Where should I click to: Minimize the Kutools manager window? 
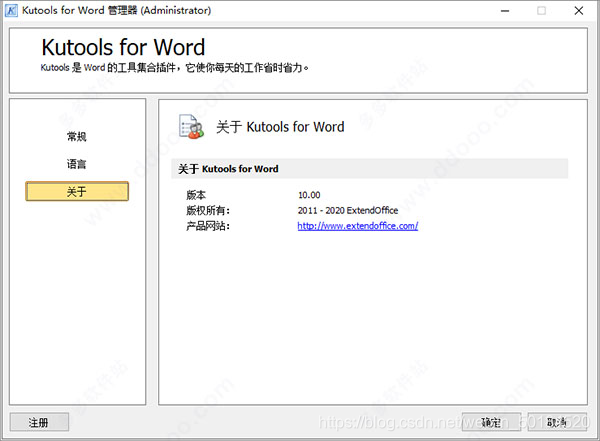tap(505, 10)
